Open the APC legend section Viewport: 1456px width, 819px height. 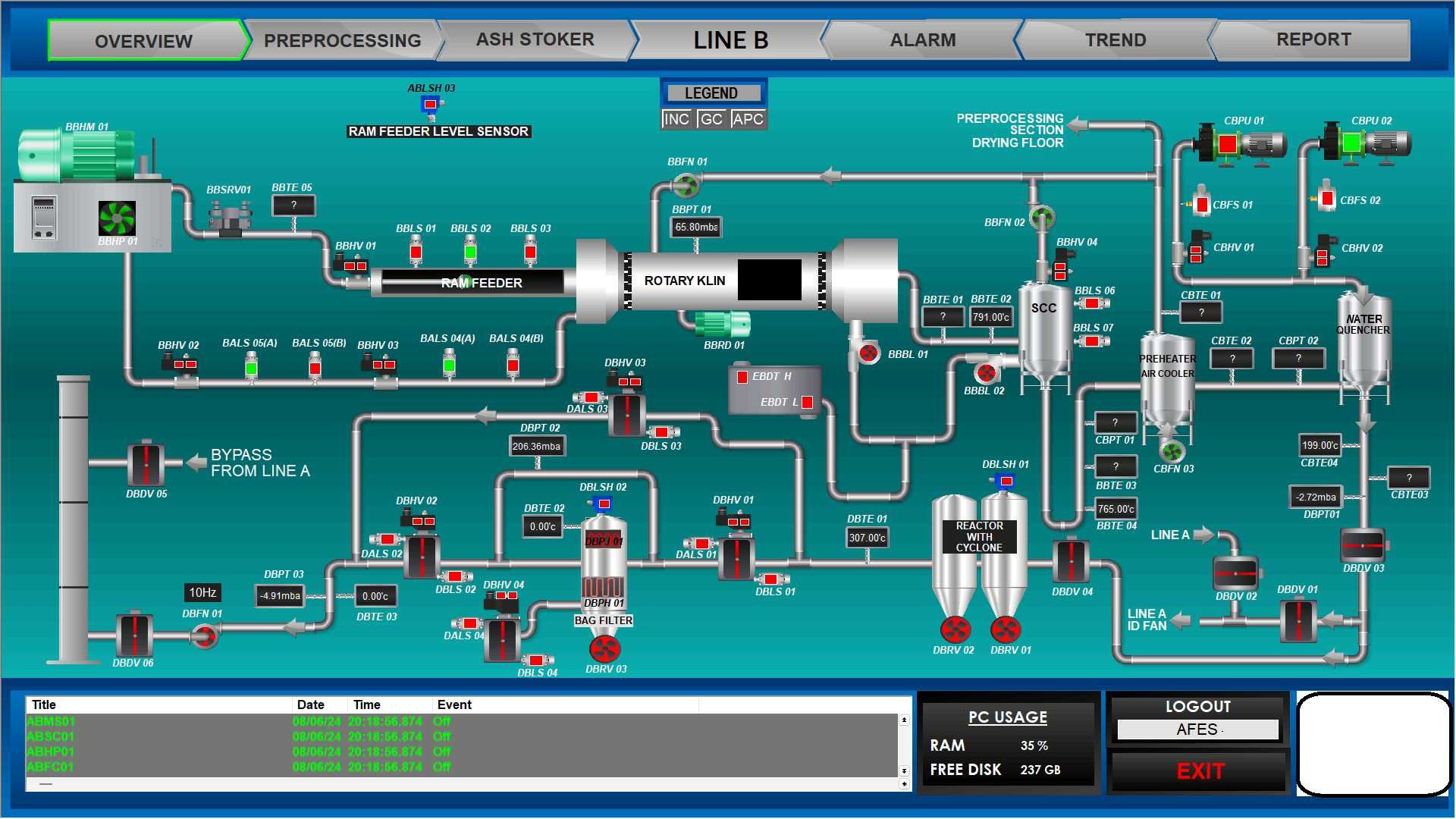click(748, 119)
